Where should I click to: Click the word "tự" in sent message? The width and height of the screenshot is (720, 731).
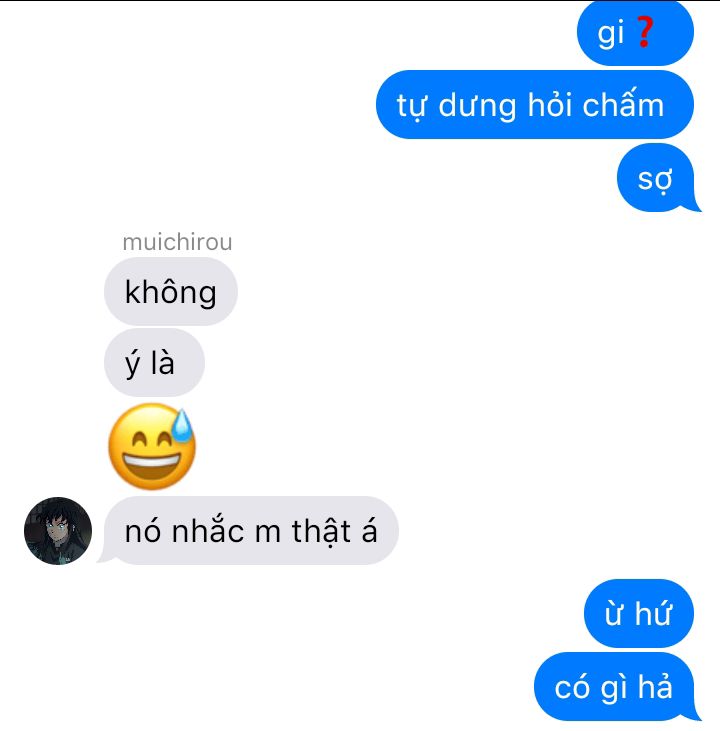click(411, 106)
